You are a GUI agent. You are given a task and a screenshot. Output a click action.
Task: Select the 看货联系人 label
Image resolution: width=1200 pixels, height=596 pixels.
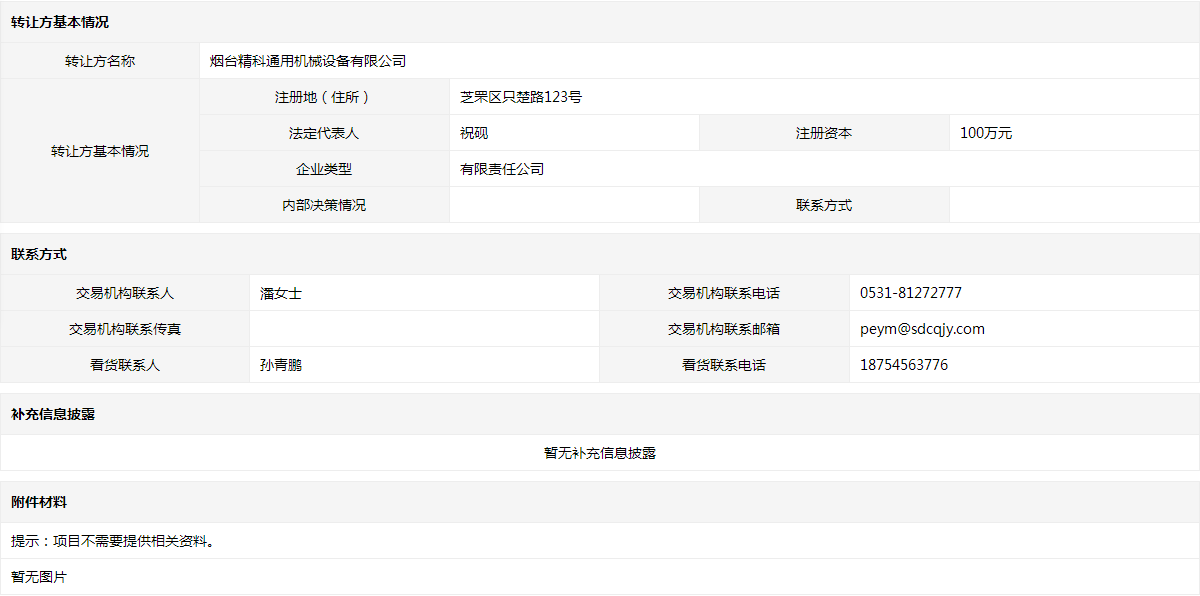[125, 365]
